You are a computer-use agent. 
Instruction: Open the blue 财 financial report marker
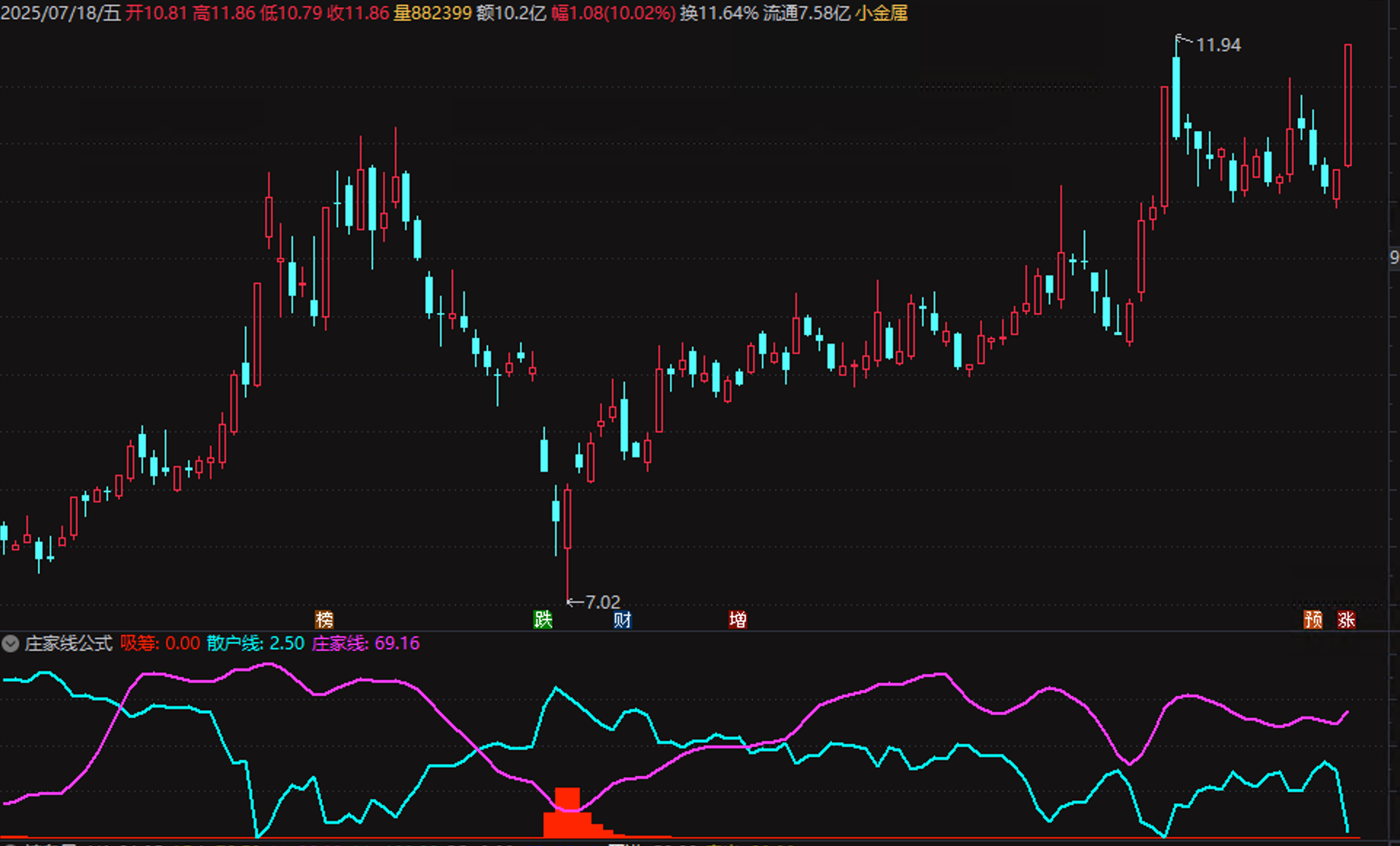(x=622, y=620)
